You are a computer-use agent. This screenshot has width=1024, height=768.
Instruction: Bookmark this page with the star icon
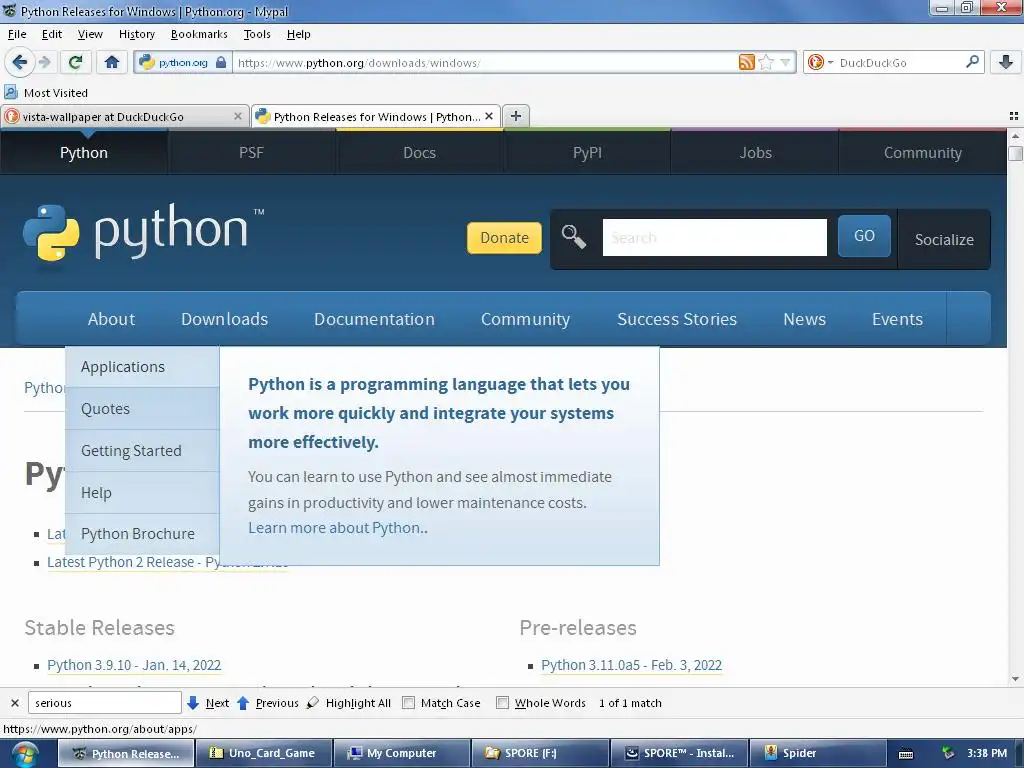click(x=766, y=62)
